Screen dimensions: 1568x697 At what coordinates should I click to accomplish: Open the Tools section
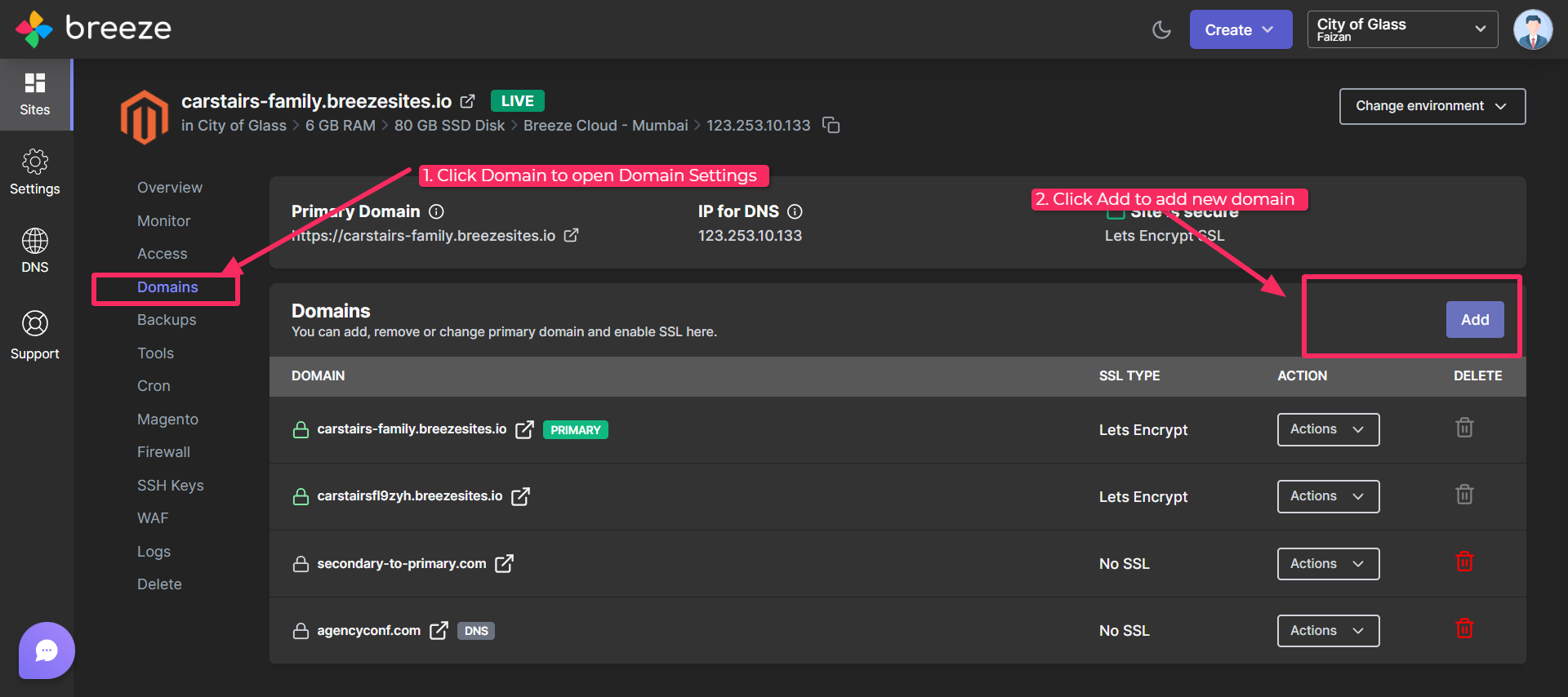[x=155, y=353]
